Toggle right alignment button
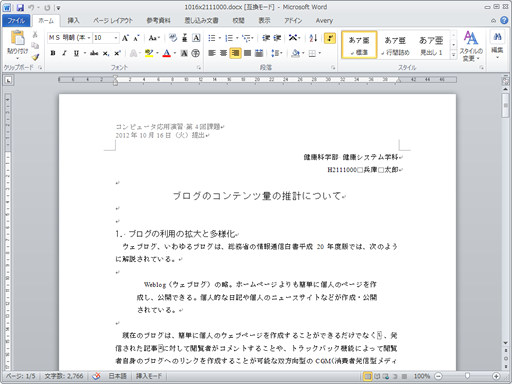This screenshot has width=512, height=384. pos(235,53)
